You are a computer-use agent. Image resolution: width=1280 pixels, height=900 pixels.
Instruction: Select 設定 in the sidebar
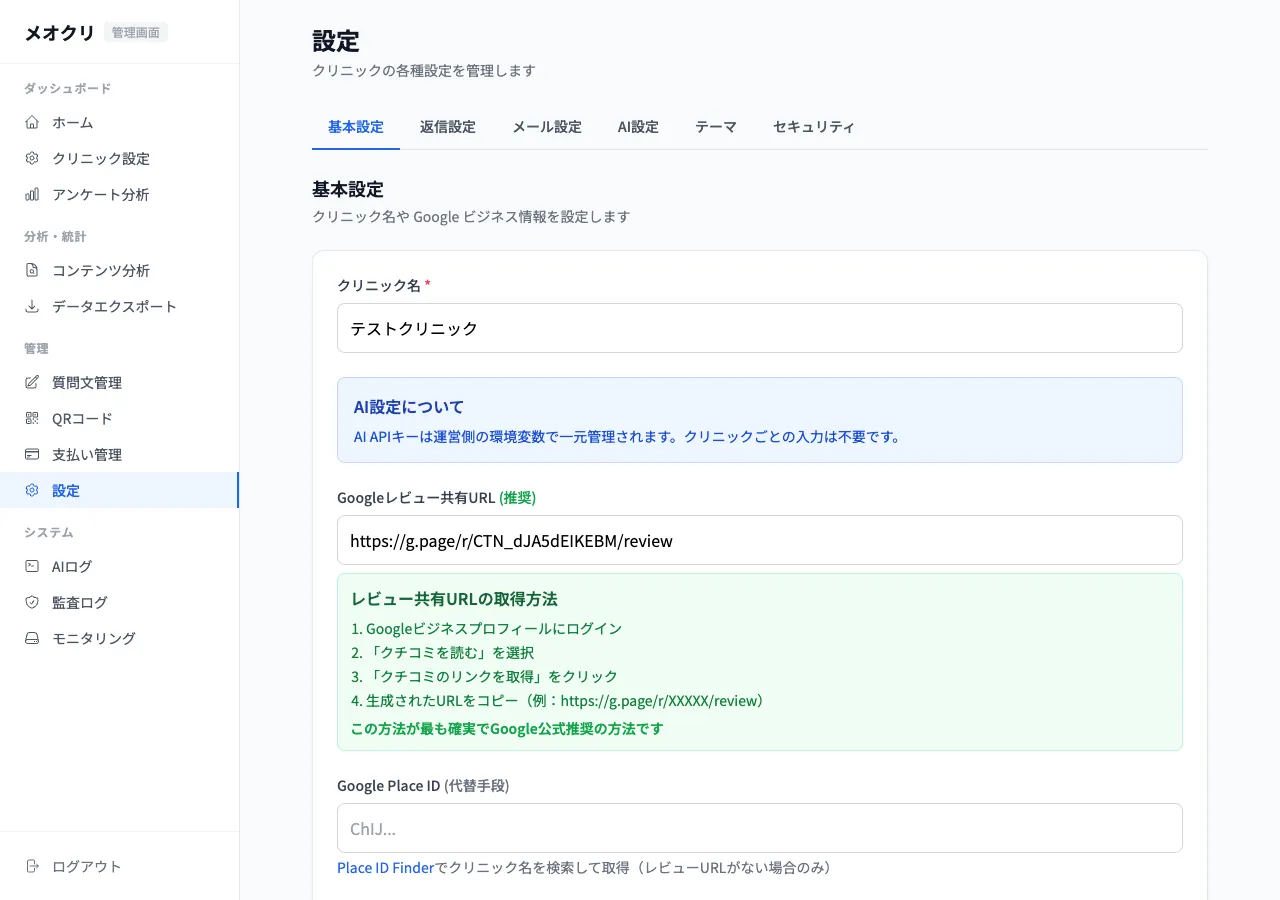pyautogui.click(x=119, y=490)
